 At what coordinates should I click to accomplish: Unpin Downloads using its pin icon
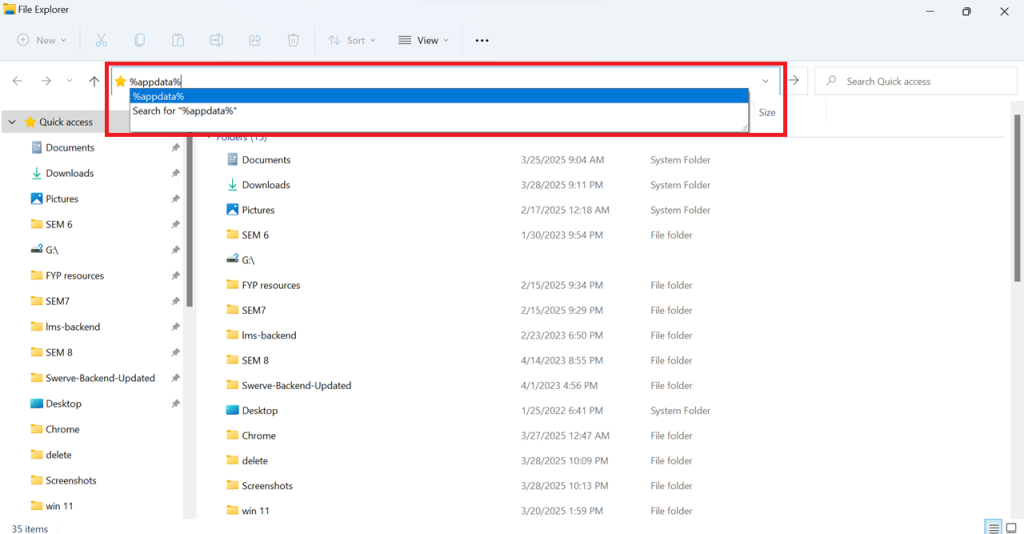175,173
